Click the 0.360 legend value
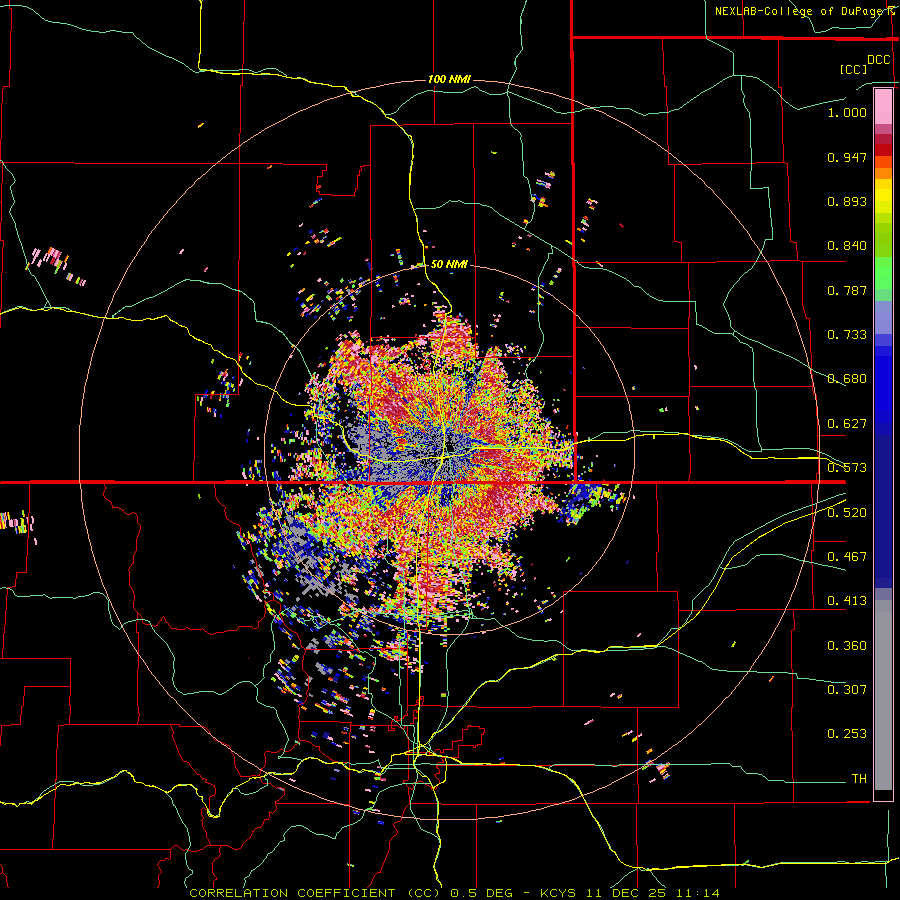Image resolution: width=900 pixels, height=900 pixels. pos(847,646)
